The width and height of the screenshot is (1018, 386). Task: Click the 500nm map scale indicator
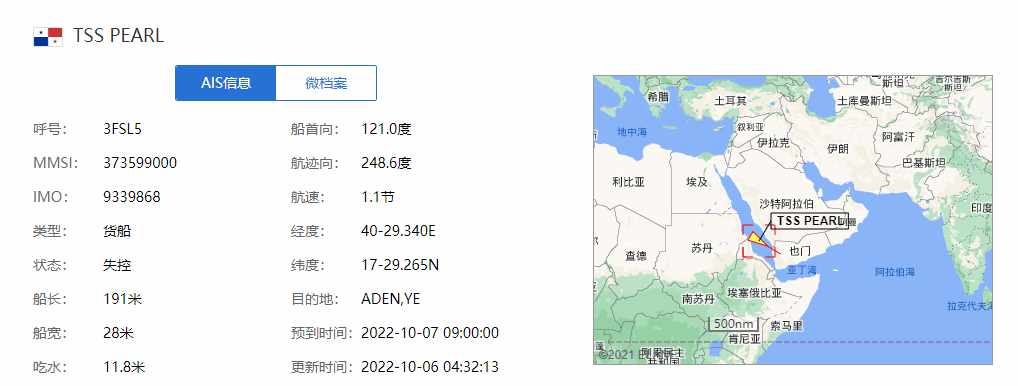(734, 324)
